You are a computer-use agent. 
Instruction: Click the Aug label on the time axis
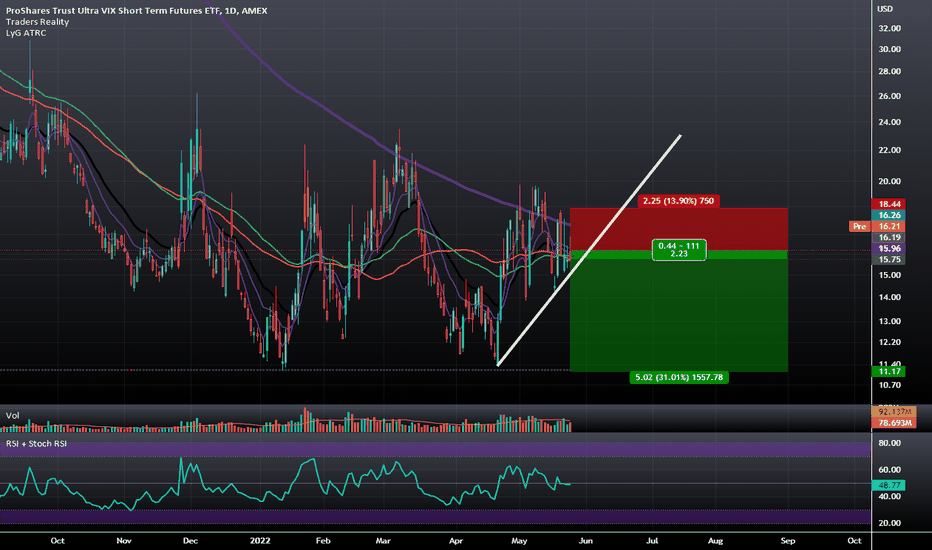(x=716, y=540)
